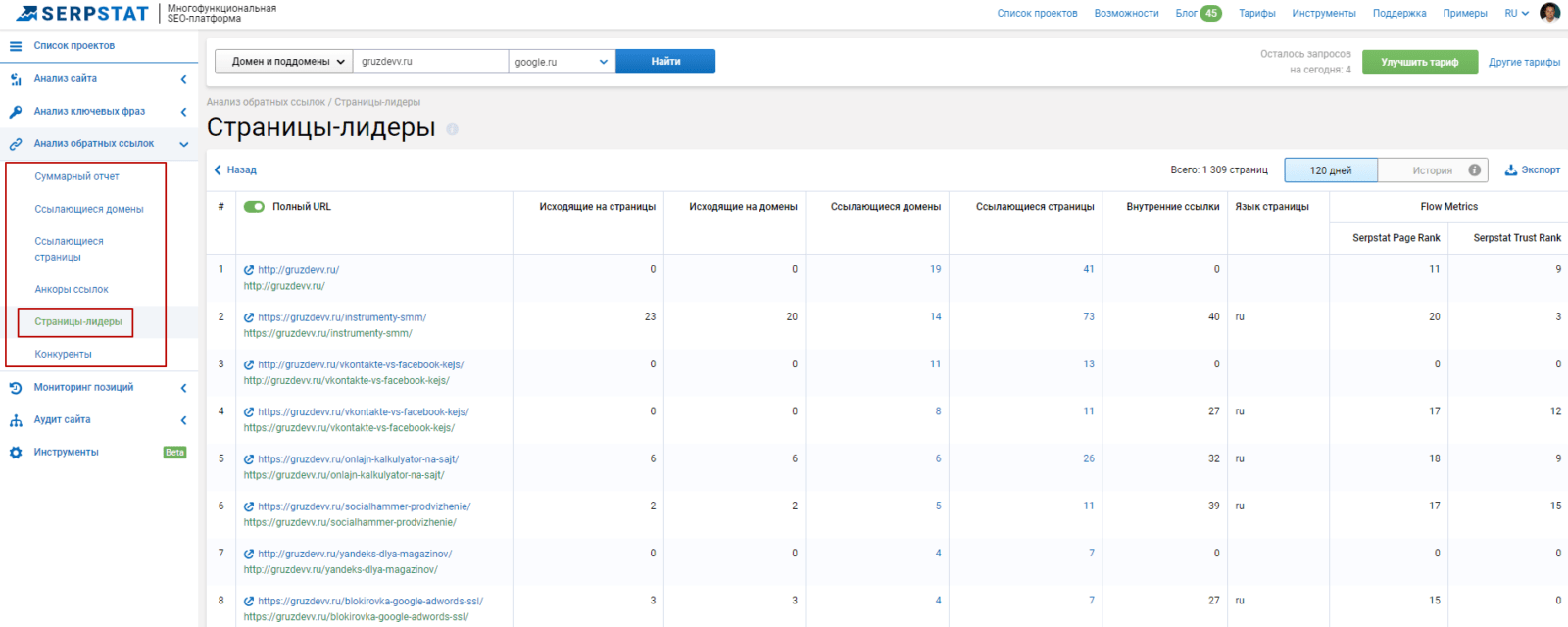
Task: Click the Serpstat logo
Action: (x=82, y=14)
